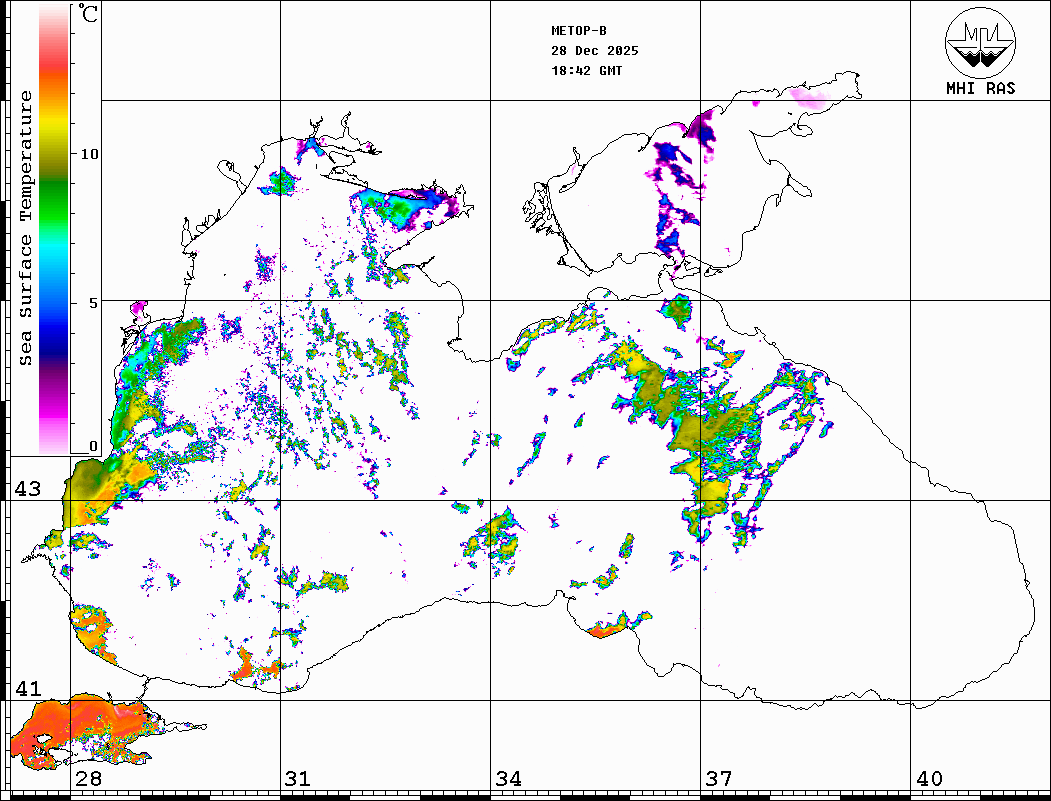Click the °C unit label
This screenshot has height=801, width=1051.
pyautogui.click(x=89, y=15)
